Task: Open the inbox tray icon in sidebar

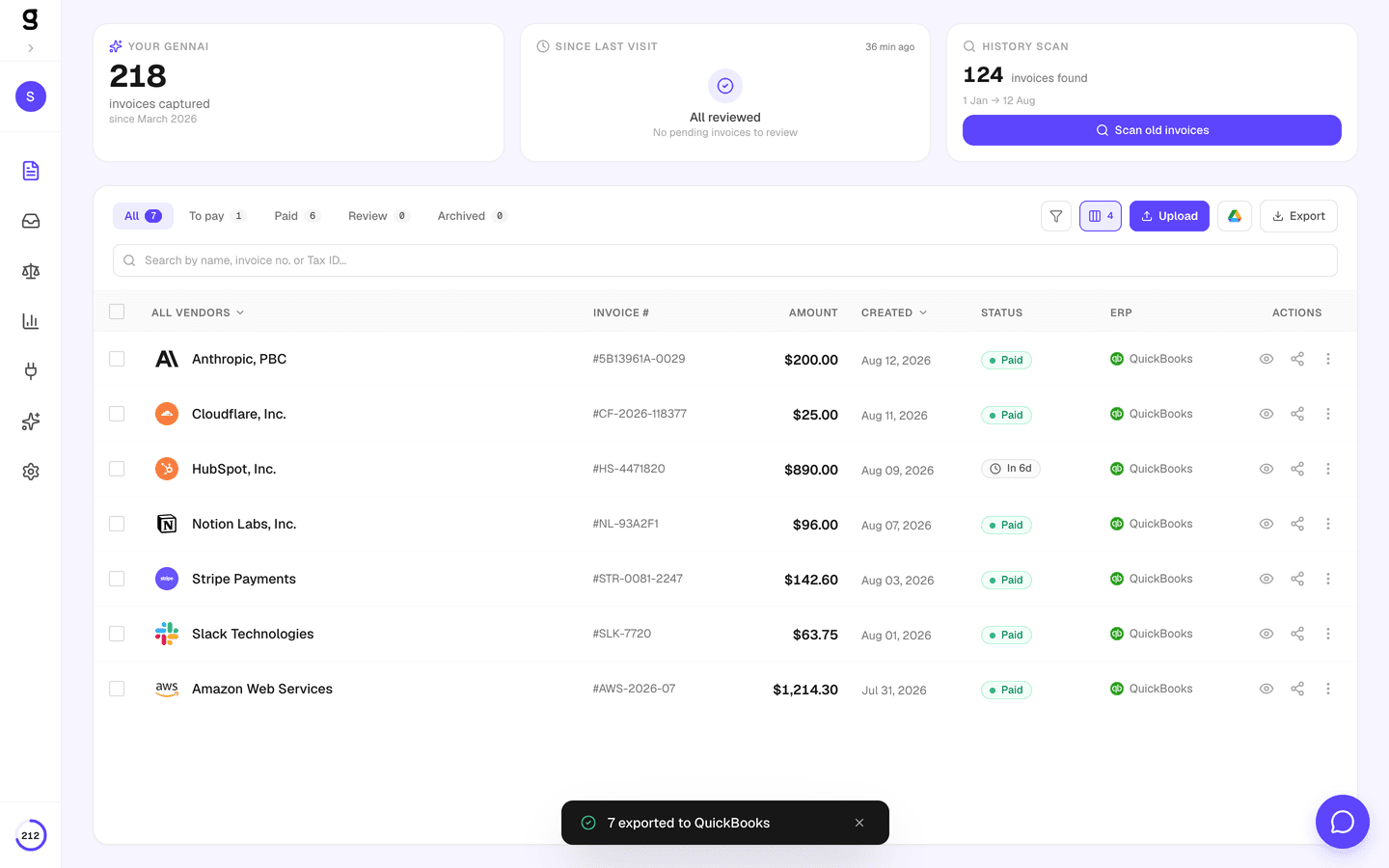Action: [31, 221]
